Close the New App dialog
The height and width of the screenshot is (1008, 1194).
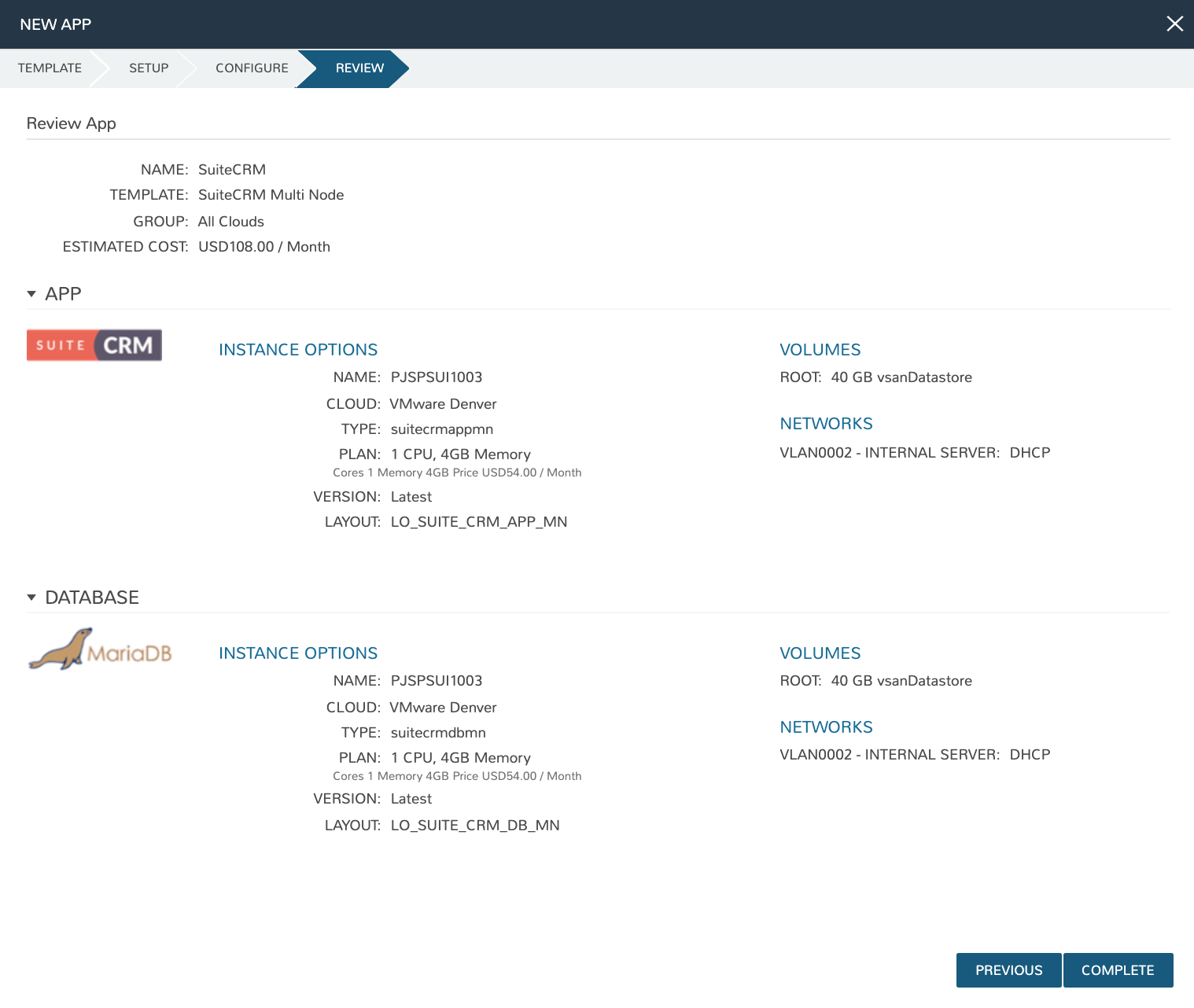1174,24
